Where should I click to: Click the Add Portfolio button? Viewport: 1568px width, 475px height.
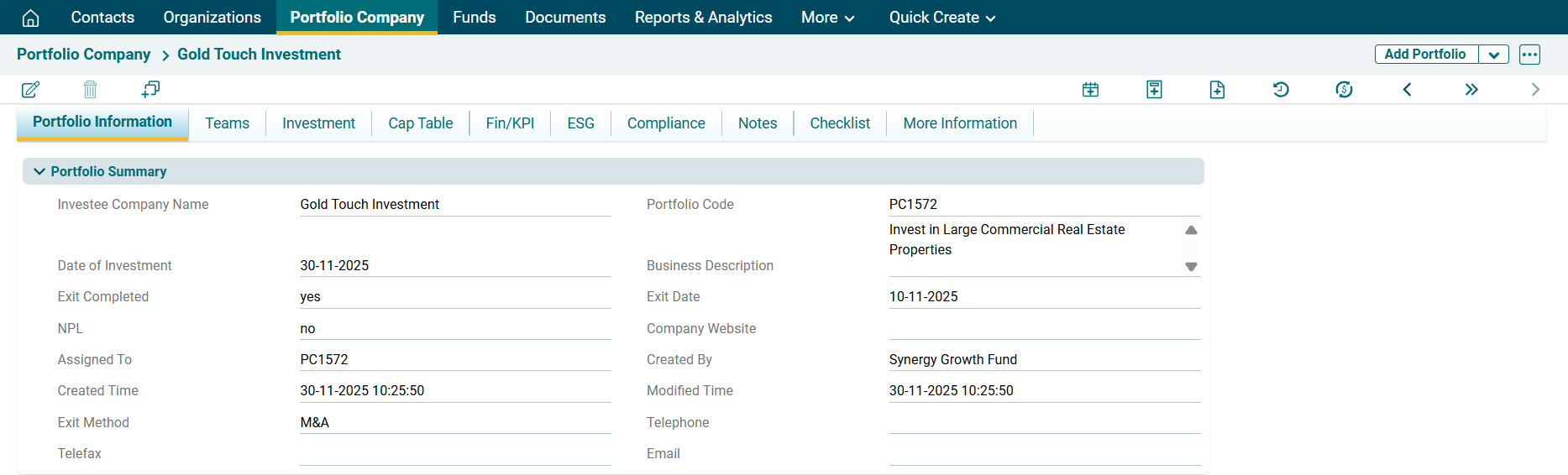[x=1425, y=55]
